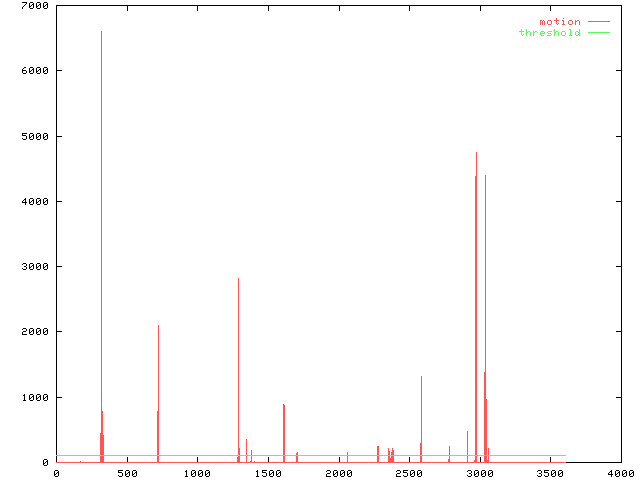This screenshot has height=480, width=640.
Task: Click the x-axis label 2500
Action: click(408, 473)
